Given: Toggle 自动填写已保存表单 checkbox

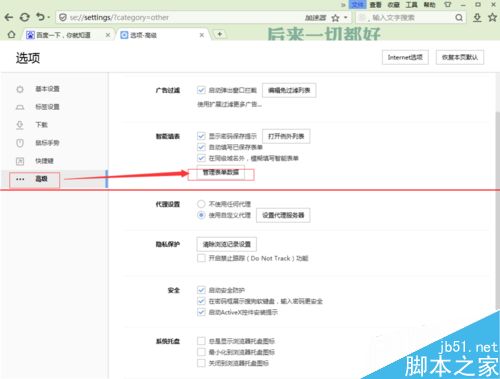Looking at the screenshot, I should pyautogui.click(x=201, y=147).
